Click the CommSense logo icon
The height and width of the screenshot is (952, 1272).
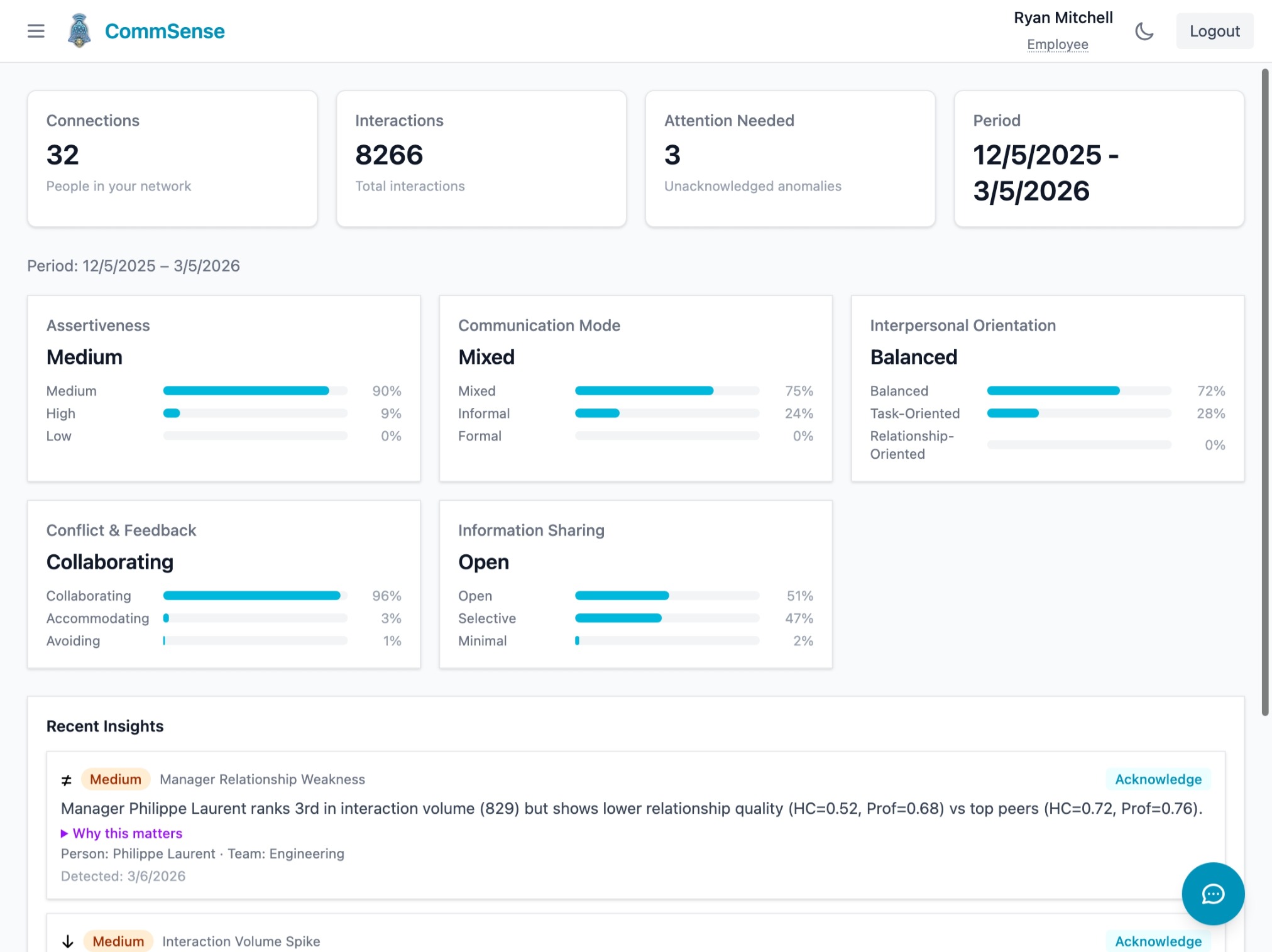(x=79, y=30)
